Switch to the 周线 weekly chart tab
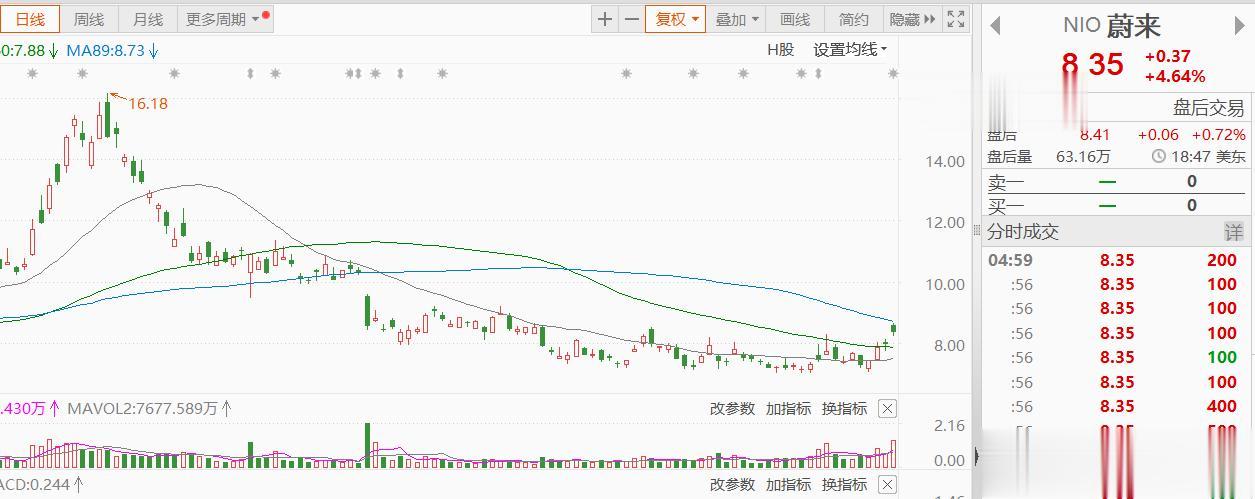The image size is (1255, 499). click(x=89, y=19)
